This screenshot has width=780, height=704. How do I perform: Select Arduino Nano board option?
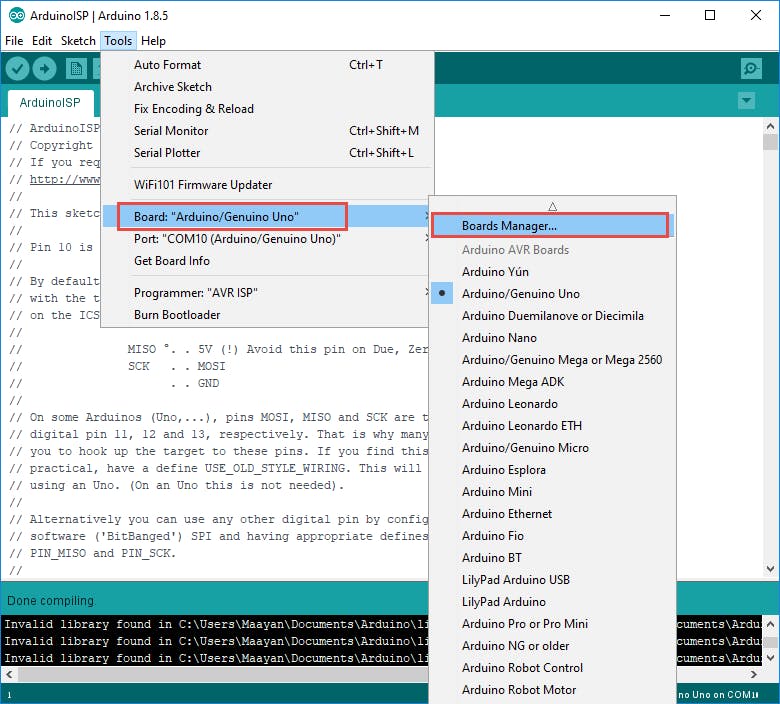[x=499, y=338]
